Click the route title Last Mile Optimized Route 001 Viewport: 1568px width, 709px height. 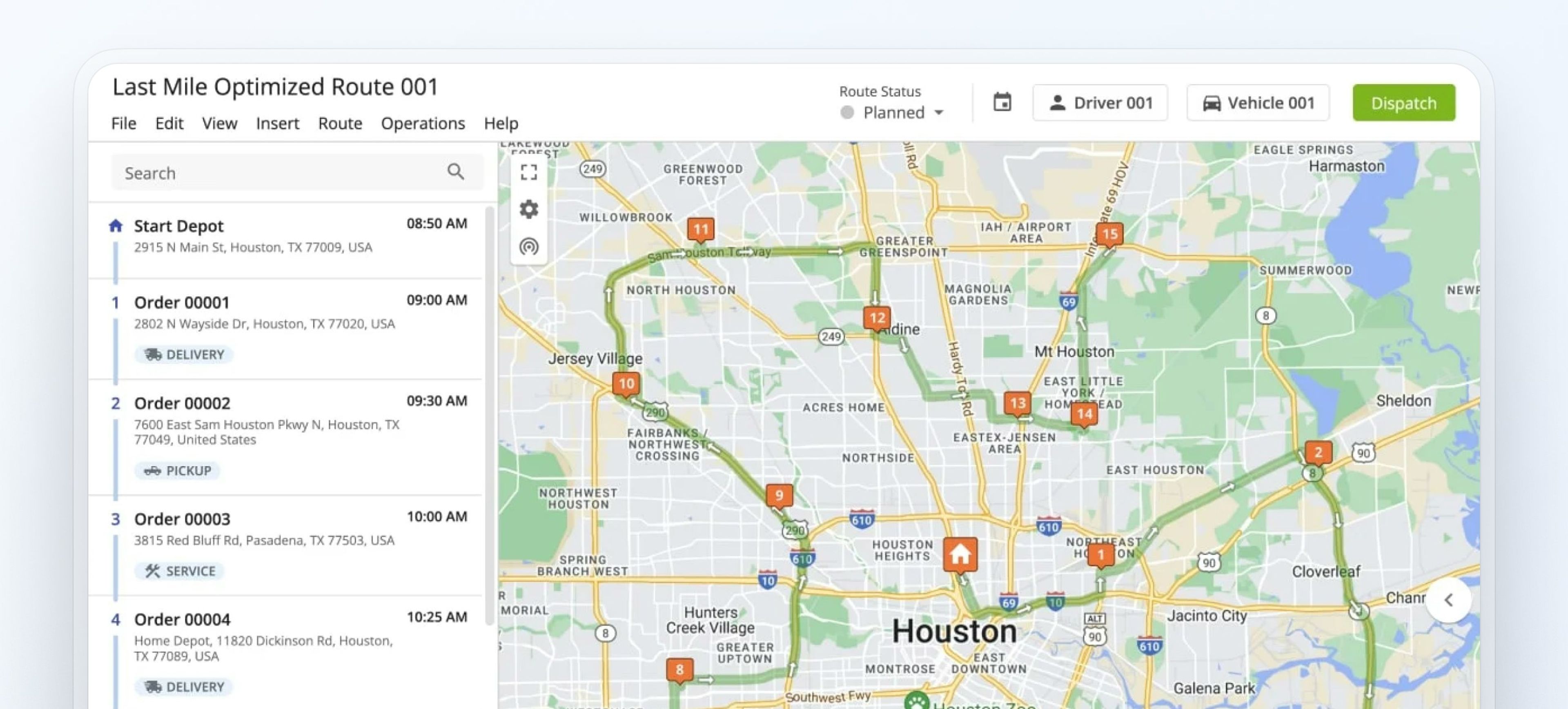point(275,87)
